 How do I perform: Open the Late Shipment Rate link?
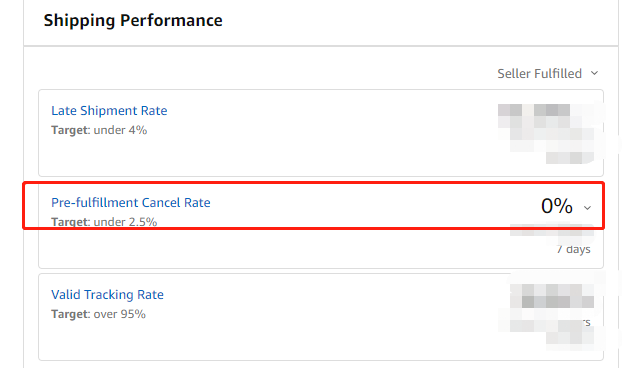109,111
